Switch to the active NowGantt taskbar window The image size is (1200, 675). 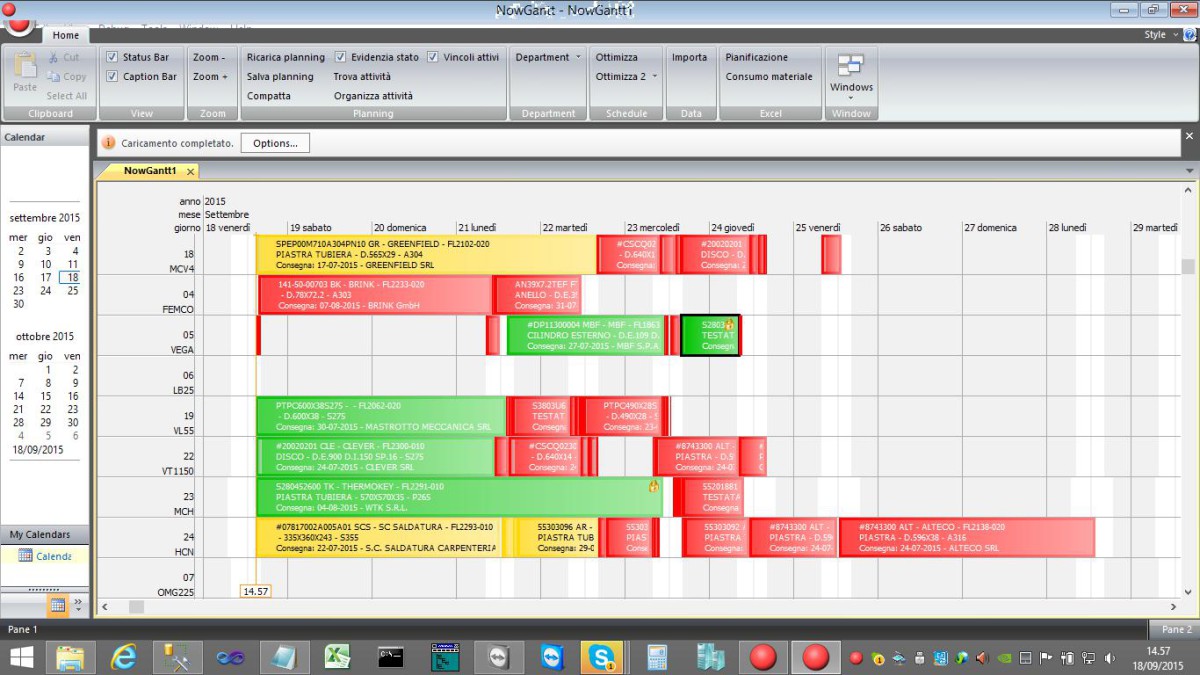tap(816, 657)
